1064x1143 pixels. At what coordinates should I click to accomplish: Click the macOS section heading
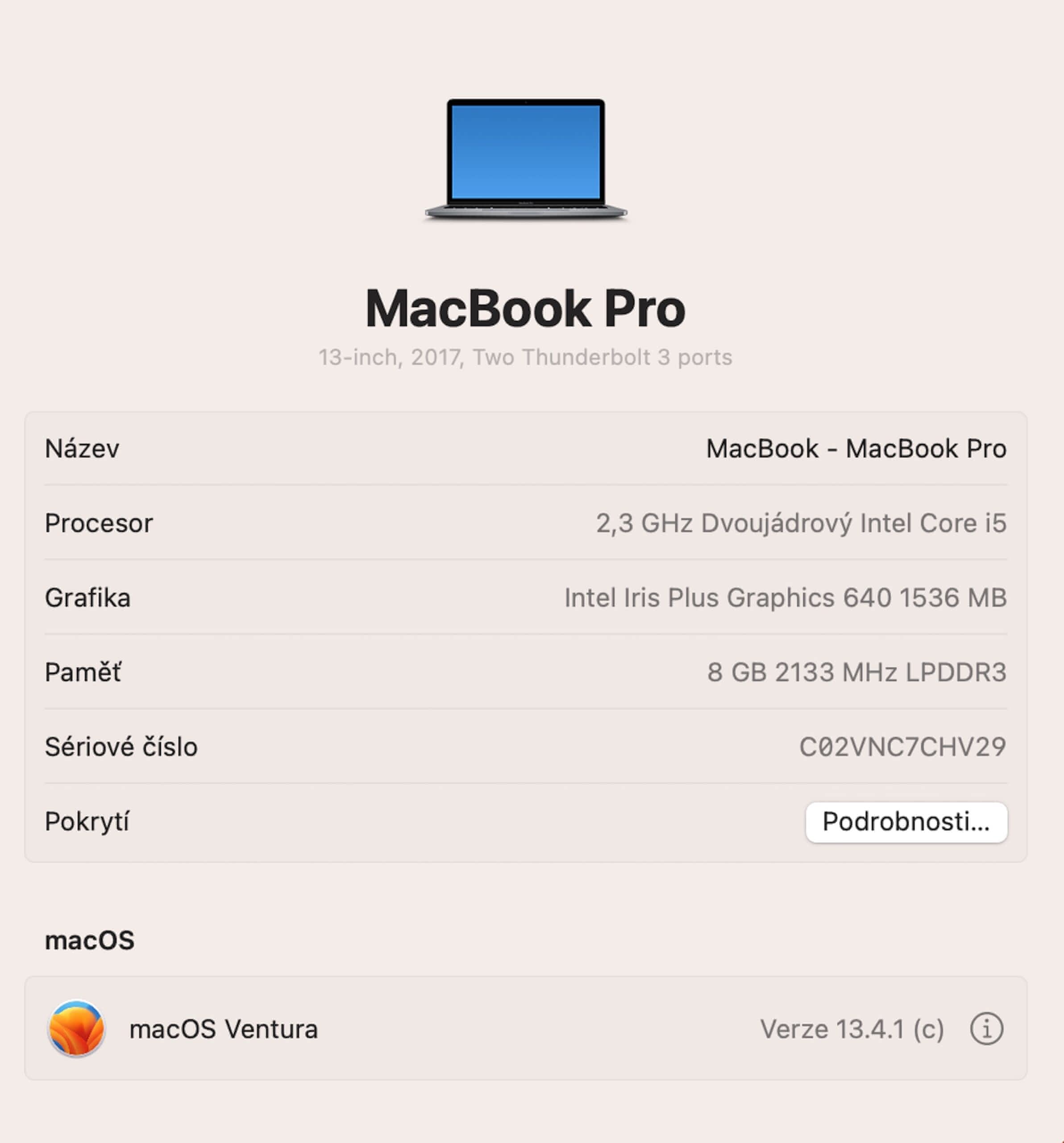[x=90, y=941]
